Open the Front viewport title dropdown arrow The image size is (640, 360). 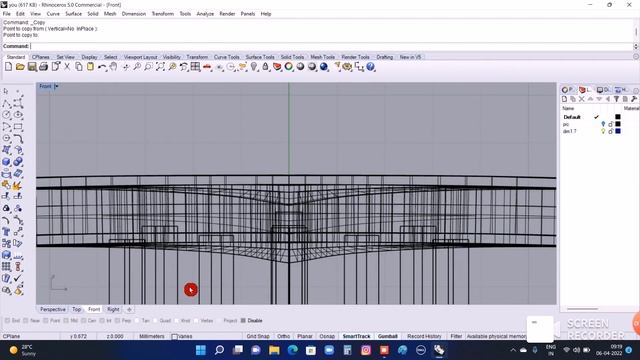click(56, 86)
